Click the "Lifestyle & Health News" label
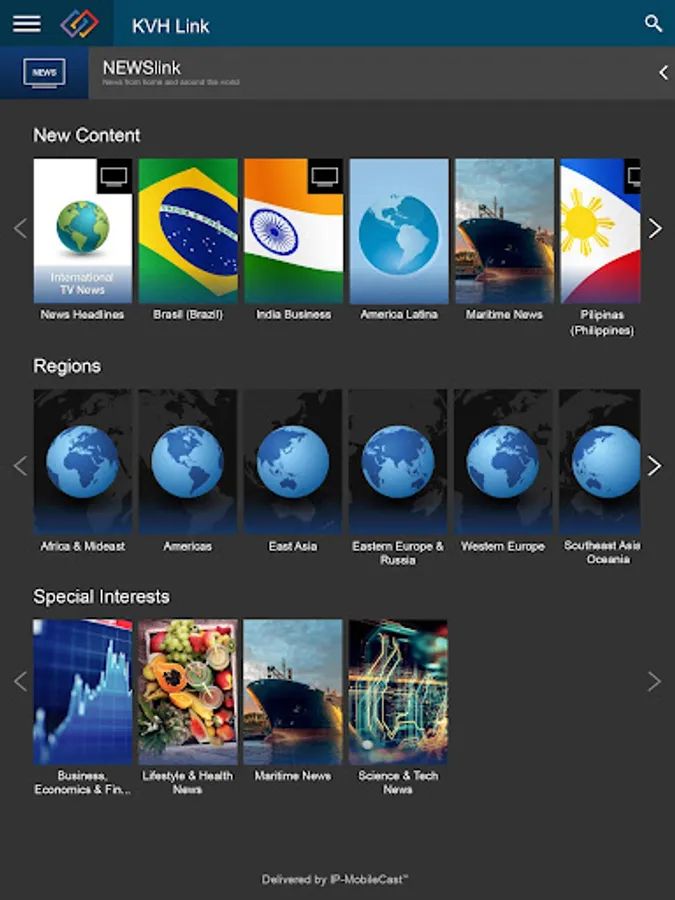Screen dimensions: 675x900 point(188,783)
